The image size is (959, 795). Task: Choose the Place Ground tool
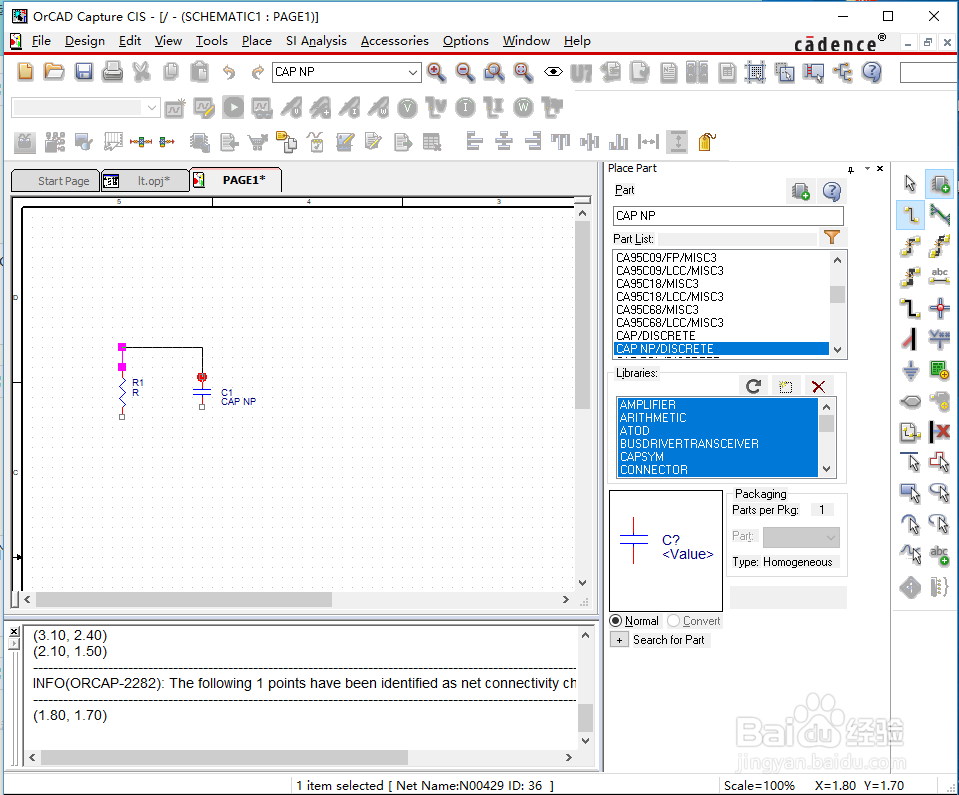tap(910, 370)
